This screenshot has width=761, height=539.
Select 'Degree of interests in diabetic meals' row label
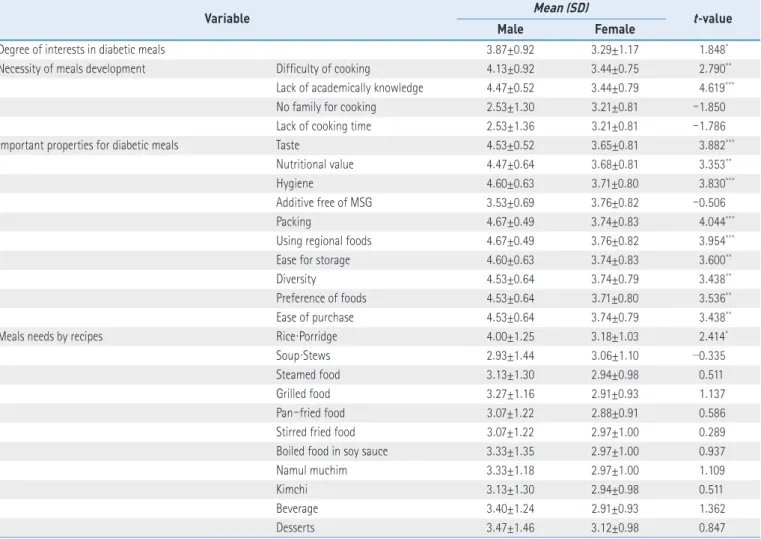(x=82, y=49)
